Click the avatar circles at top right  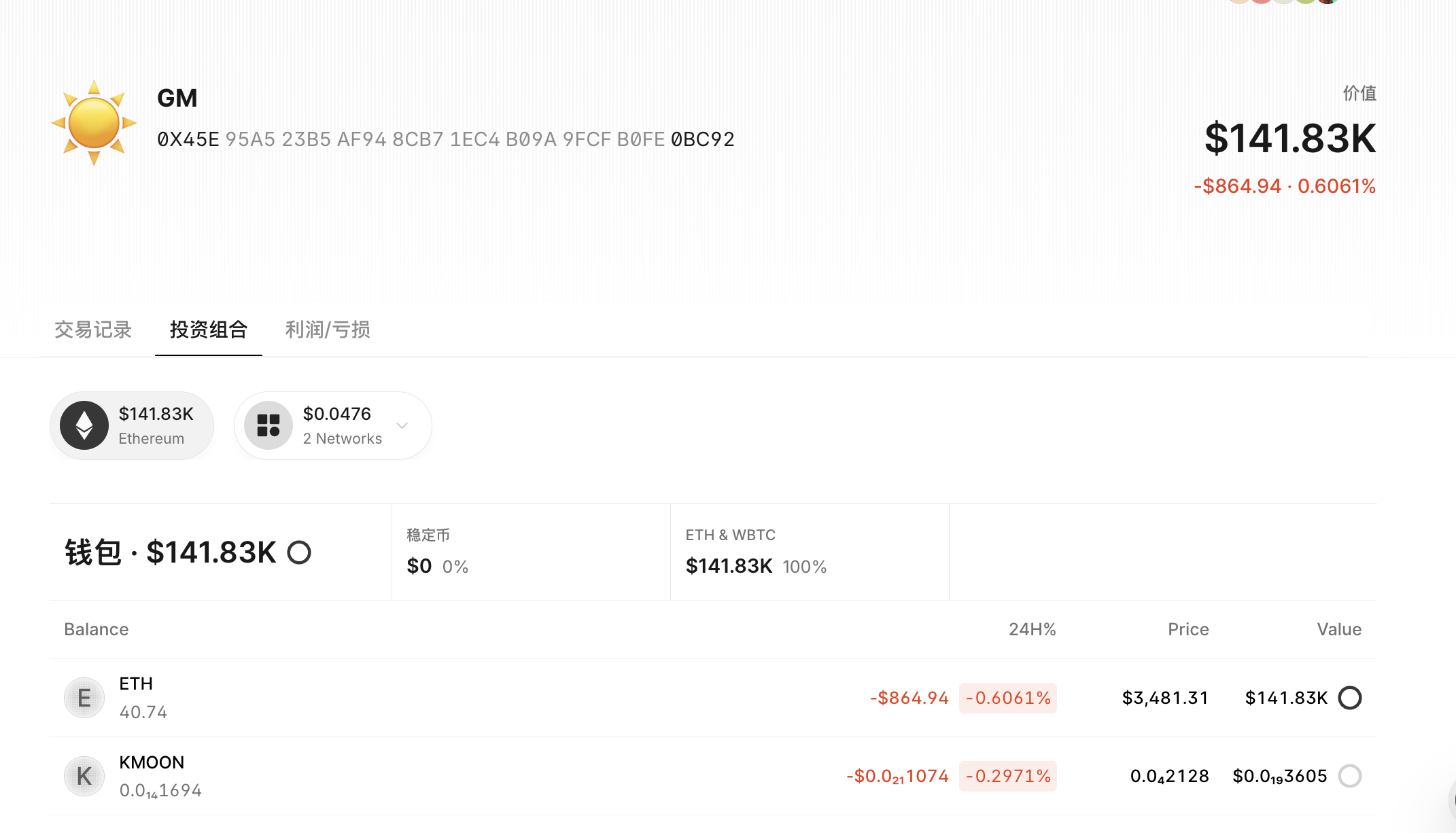pyautogui.click(x=1283, y=2)
